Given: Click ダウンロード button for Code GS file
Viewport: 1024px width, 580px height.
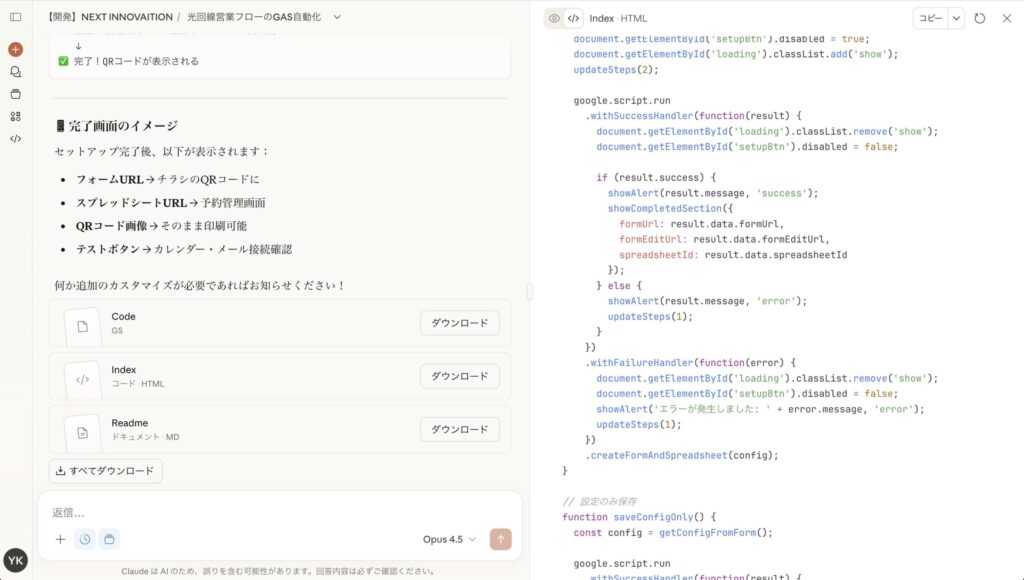Looking at the screenshot, I should point(459,323).
